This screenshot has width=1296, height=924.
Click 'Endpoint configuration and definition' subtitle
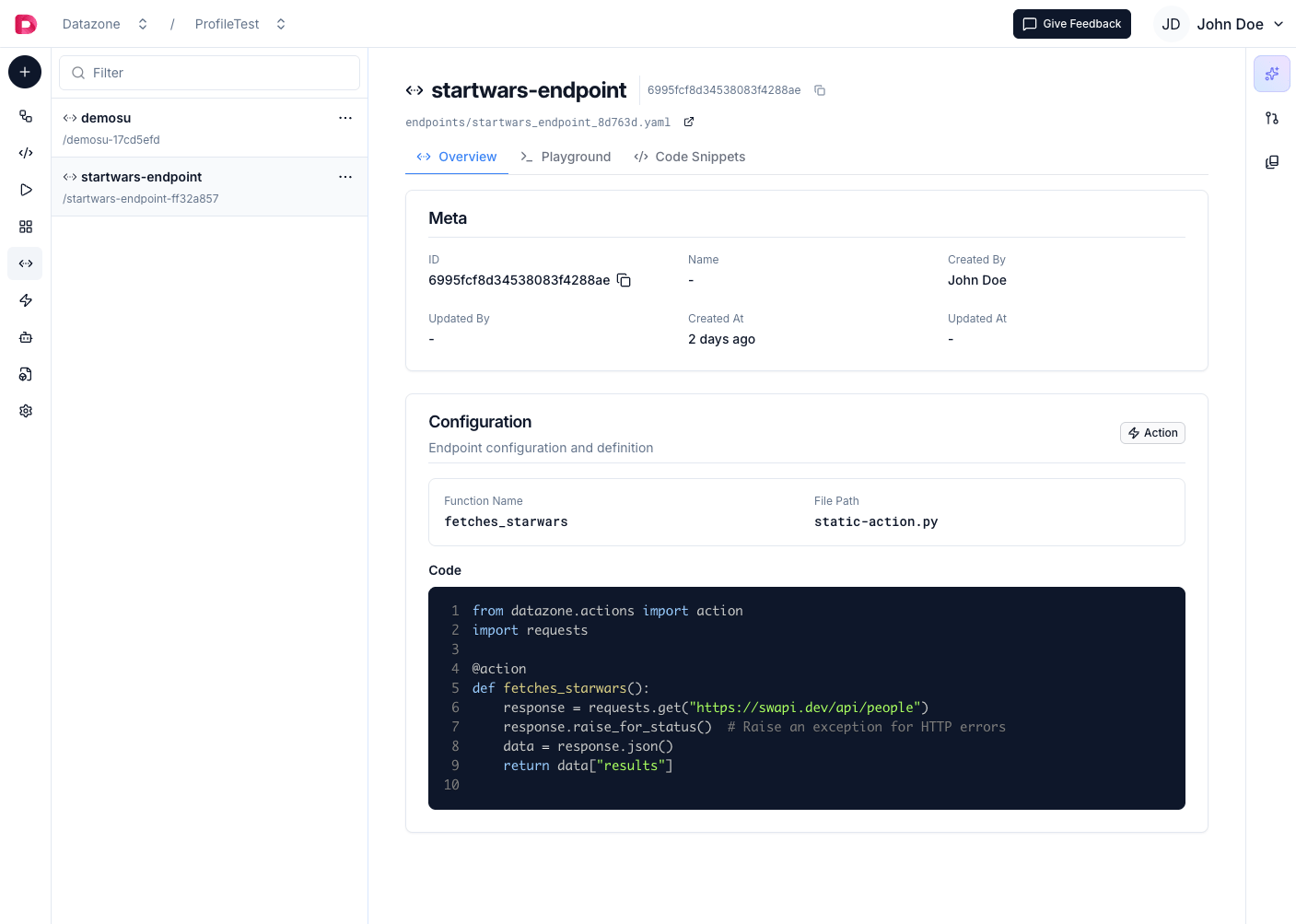click(541, 448)
